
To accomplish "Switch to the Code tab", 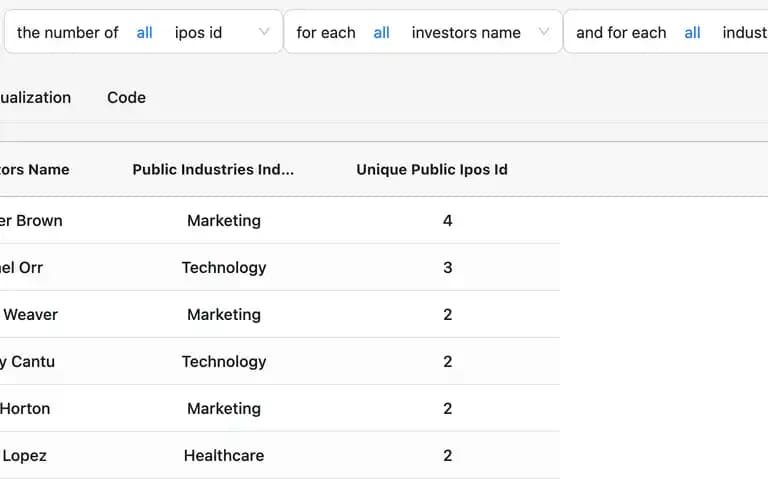I will (x=126, y=97).
